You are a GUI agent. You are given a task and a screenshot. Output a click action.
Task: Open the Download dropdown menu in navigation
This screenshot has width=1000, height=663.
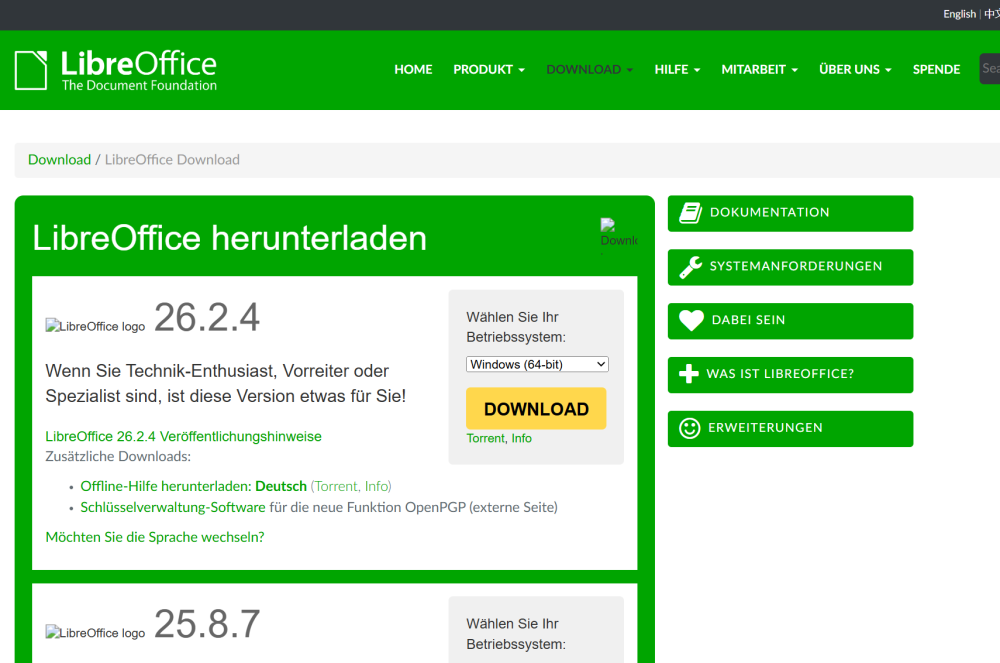pos(590,69)
